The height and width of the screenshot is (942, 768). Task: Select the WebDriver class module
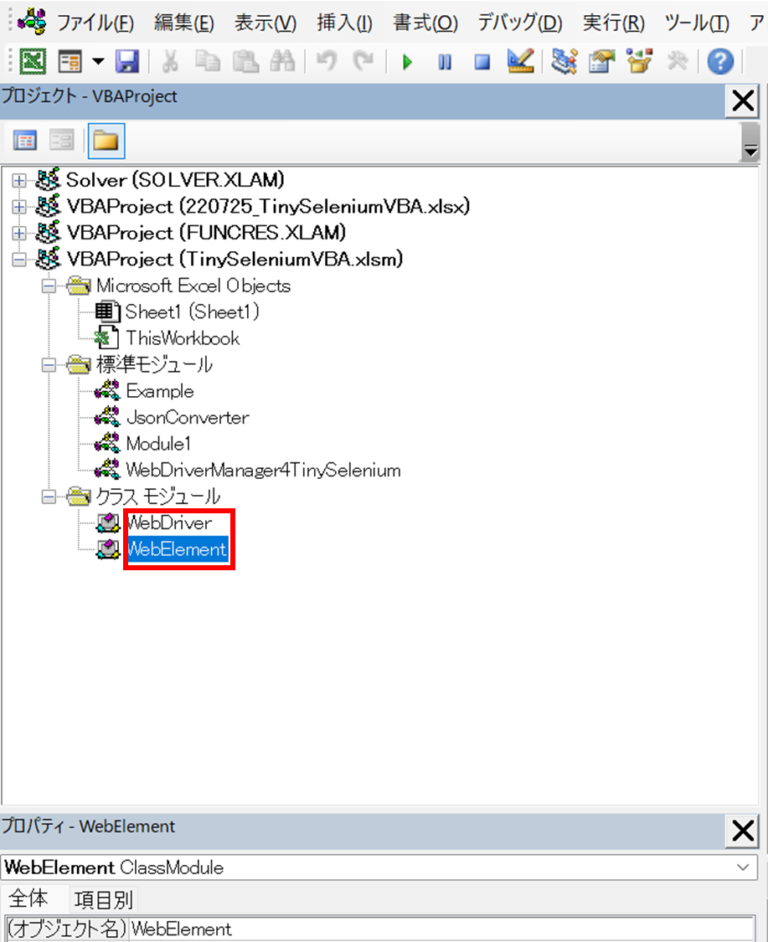[168, 522]
